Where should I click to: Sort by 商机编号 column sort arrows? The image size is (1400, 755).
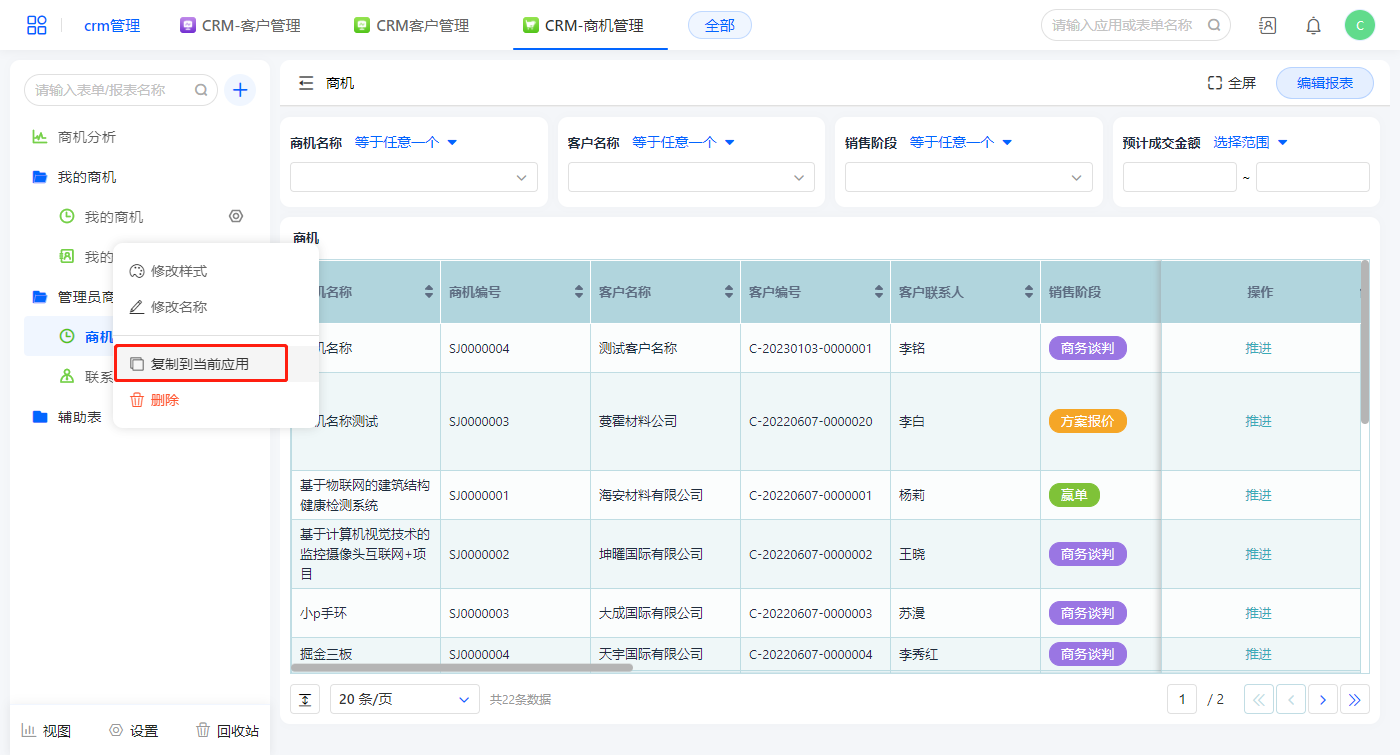tap(579, 292)
